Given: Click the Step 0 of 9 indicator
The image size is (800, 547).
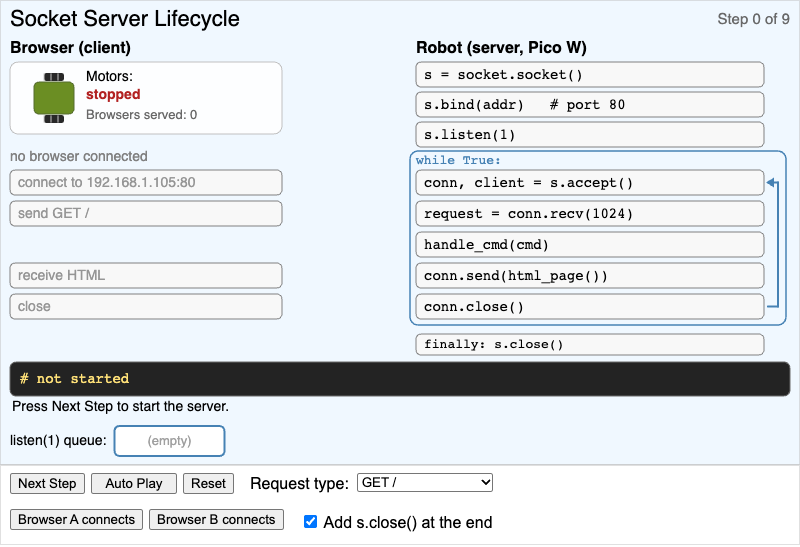Looking at the screenshot, I should click(x=753, y=19).
